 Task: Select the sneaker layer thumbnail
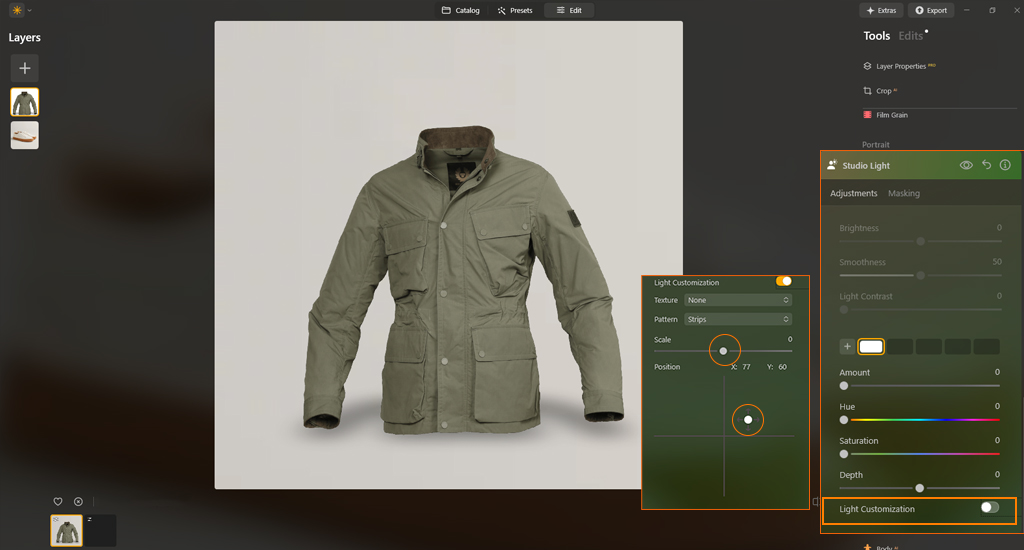(25, 135)
